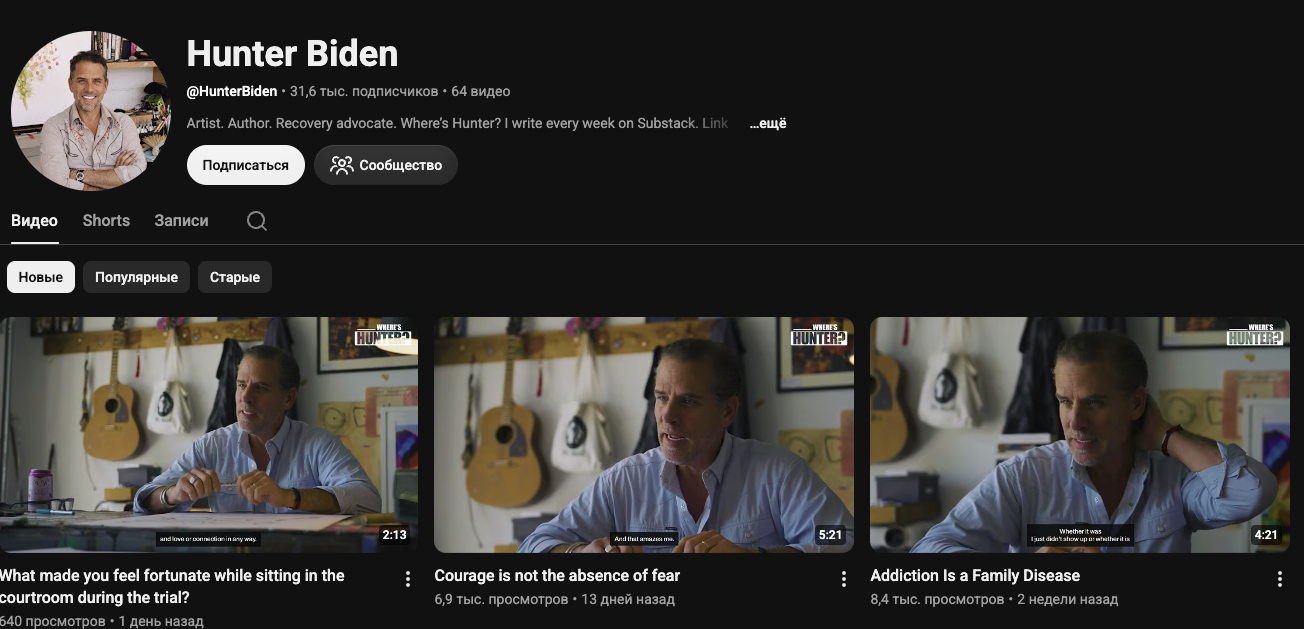Subscribe with the Подписаться button
This screenshot has height=629, width=1304.
pyautogui.click(x=246, y=165)
